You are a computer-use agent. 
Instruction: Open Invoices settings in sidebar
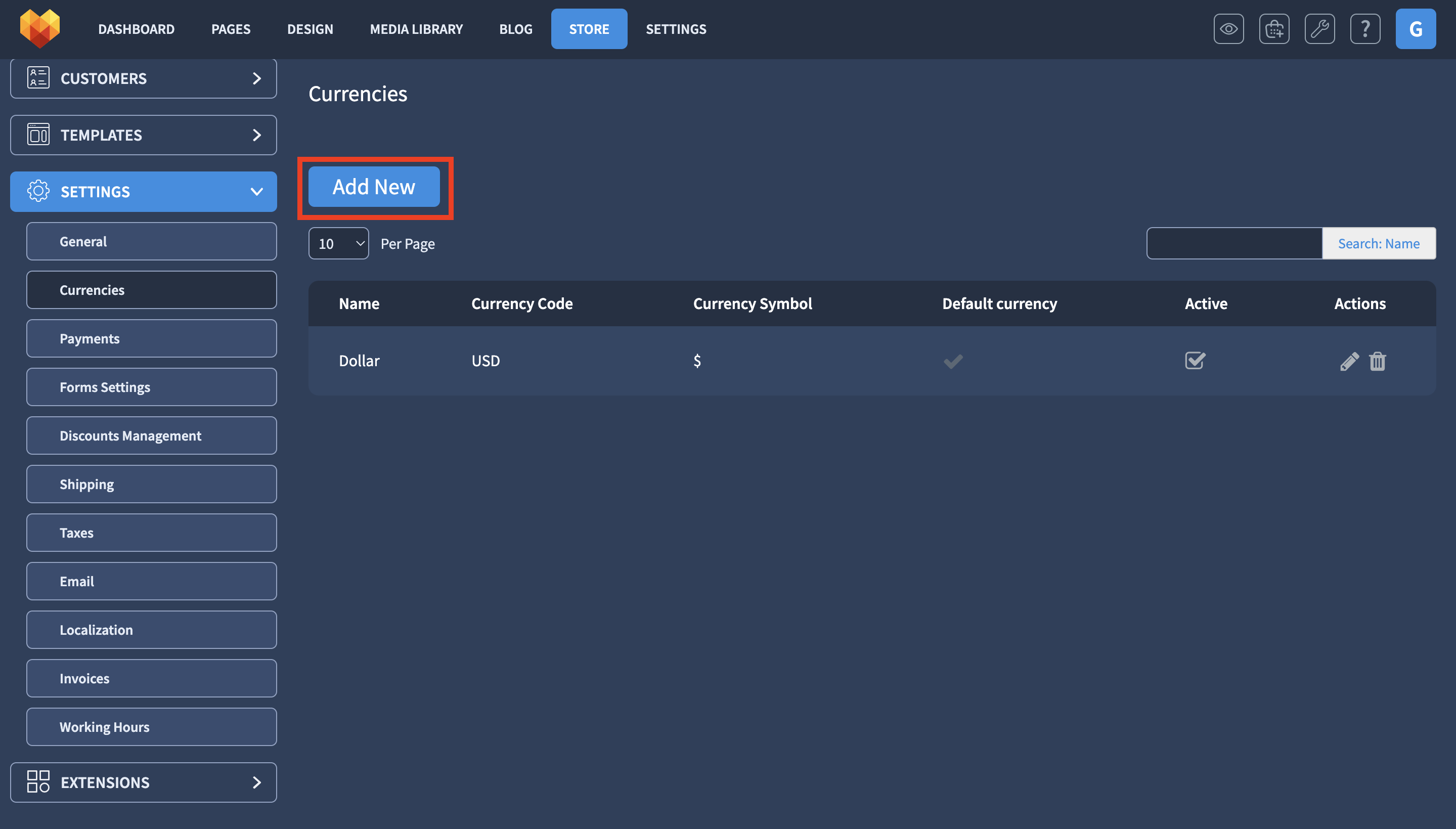point(151,678)
